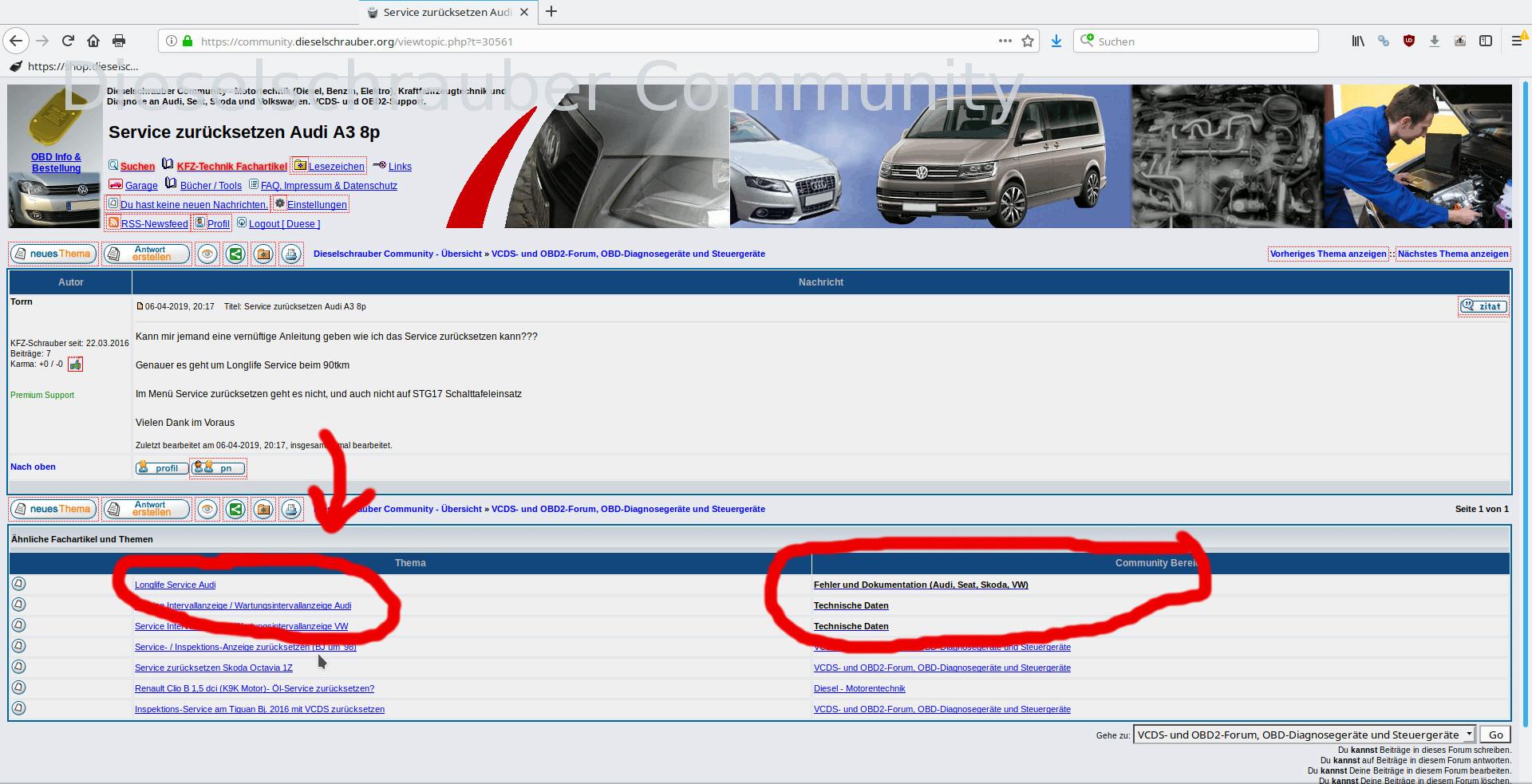This screenshot has width=1532, height=784.
Task: Click the blue downloads arrow beside address bar
Action: (x=1056, y=41)
